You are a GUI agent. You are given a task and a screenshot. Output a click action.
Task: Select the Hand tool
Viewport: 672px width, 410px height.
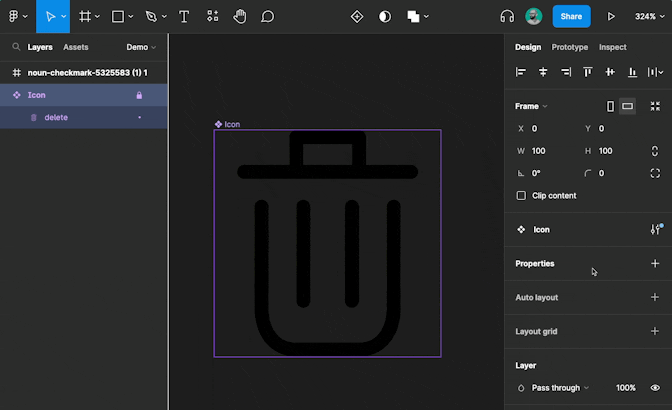(240, 17)
